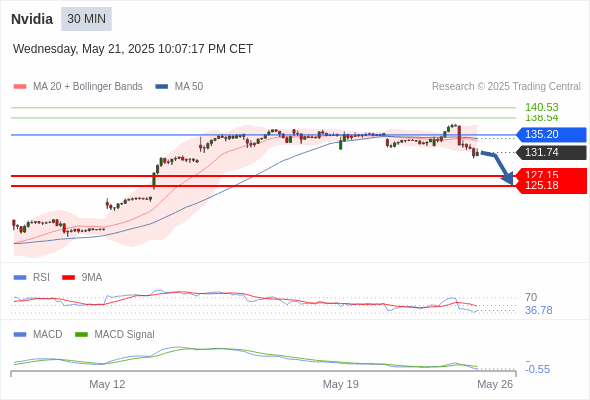Select the 131.74 current price label
Image resolution: width=590 pixels, height=400 pixels.
click(x=551, y=152)
